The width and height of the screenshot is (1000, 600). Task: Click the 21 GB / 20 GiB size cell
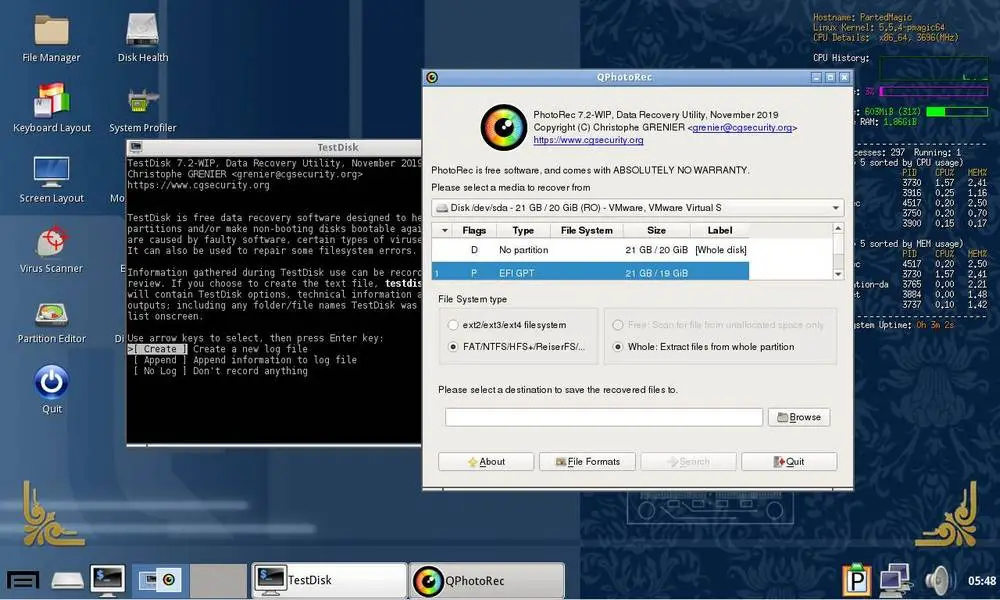coord(656,250)
